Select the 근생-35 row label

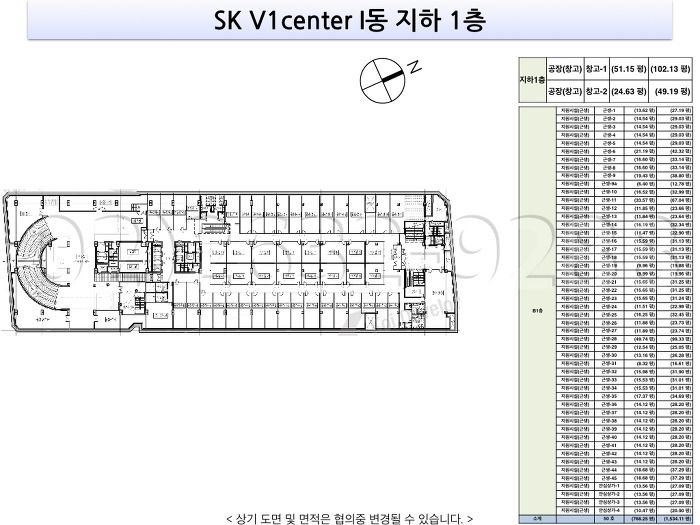[609, 396]
